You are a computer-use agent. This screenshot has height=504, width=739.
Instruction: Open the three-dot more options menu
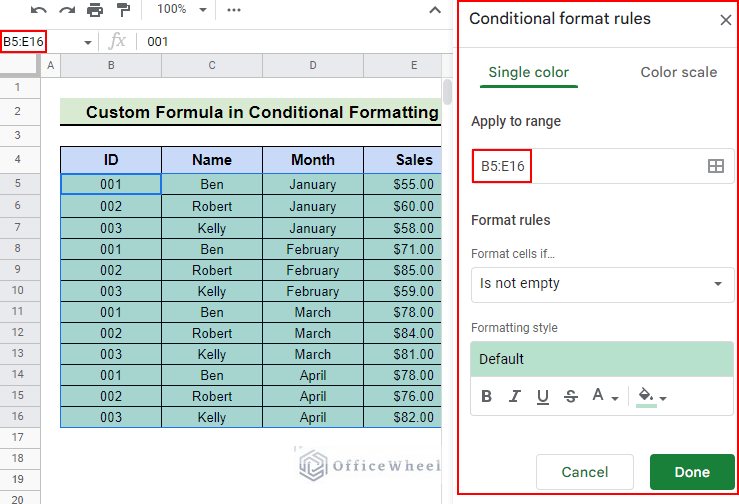pyautogui.click(x=234, y=10)
